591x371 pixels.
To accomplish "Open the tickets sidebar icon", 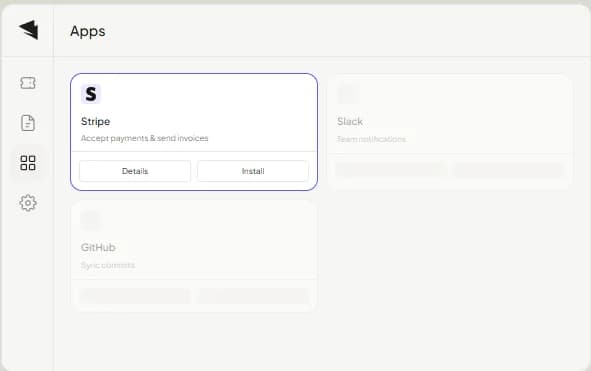I will point(28,83).
